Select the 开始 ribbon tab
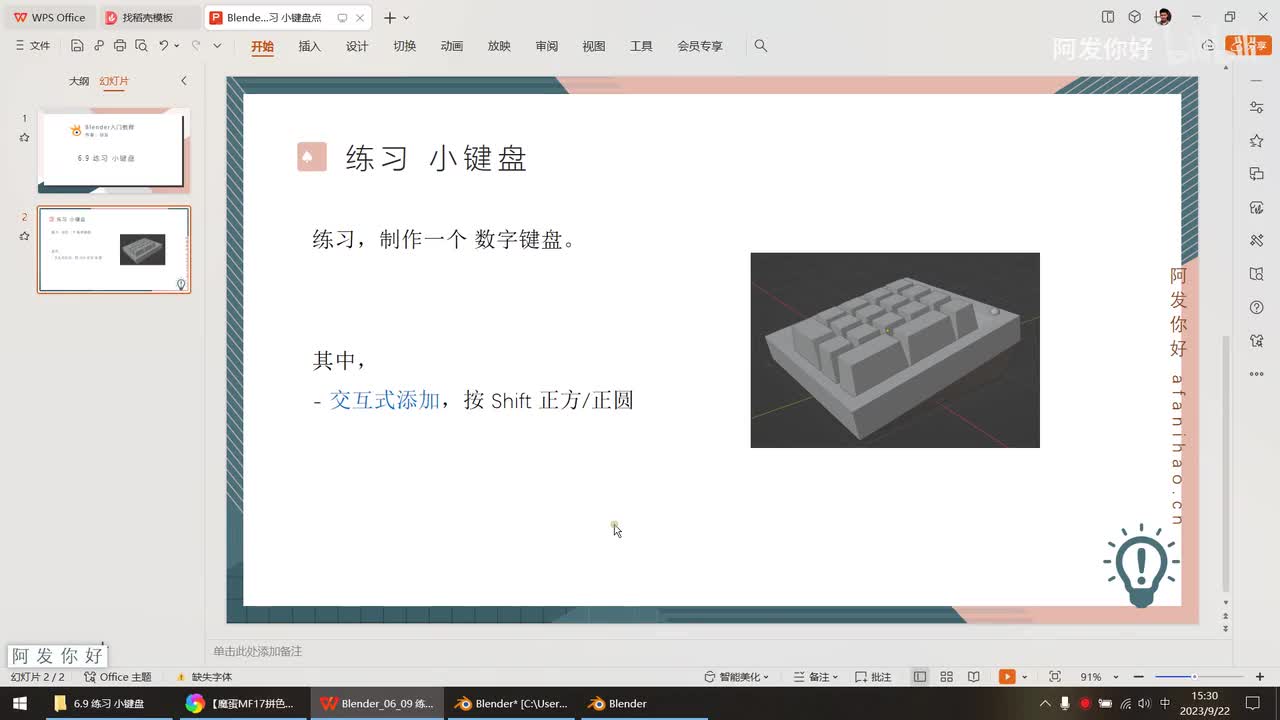The image size is (1280, 720). (x=262, y=46)
